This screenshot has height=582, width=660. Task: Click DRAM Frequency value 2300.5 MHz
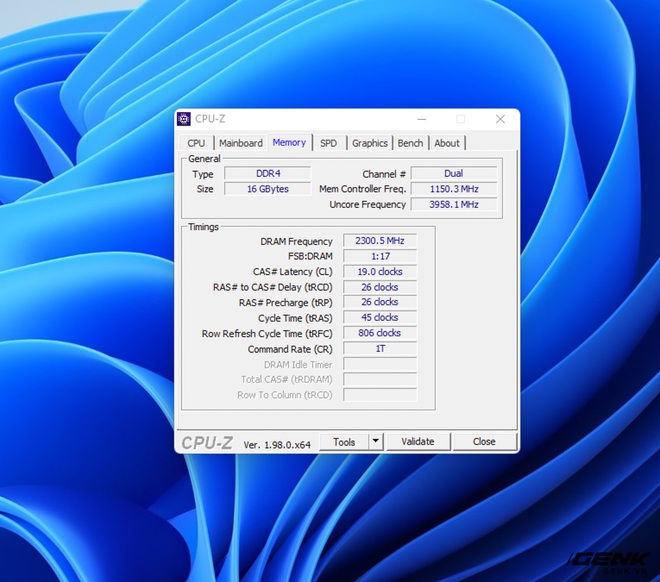[x=380, y=241]
